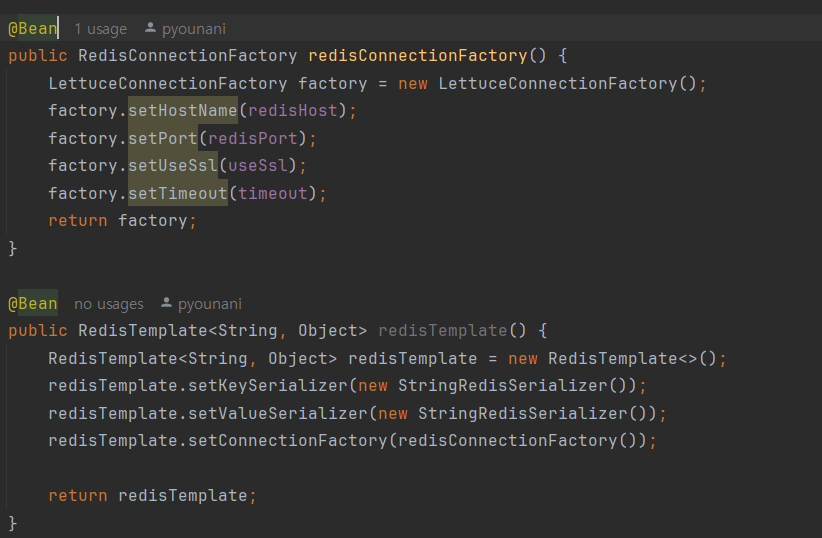Click redisConnectionFactory() call inside setConnectionFactory

tap(517, 440)
